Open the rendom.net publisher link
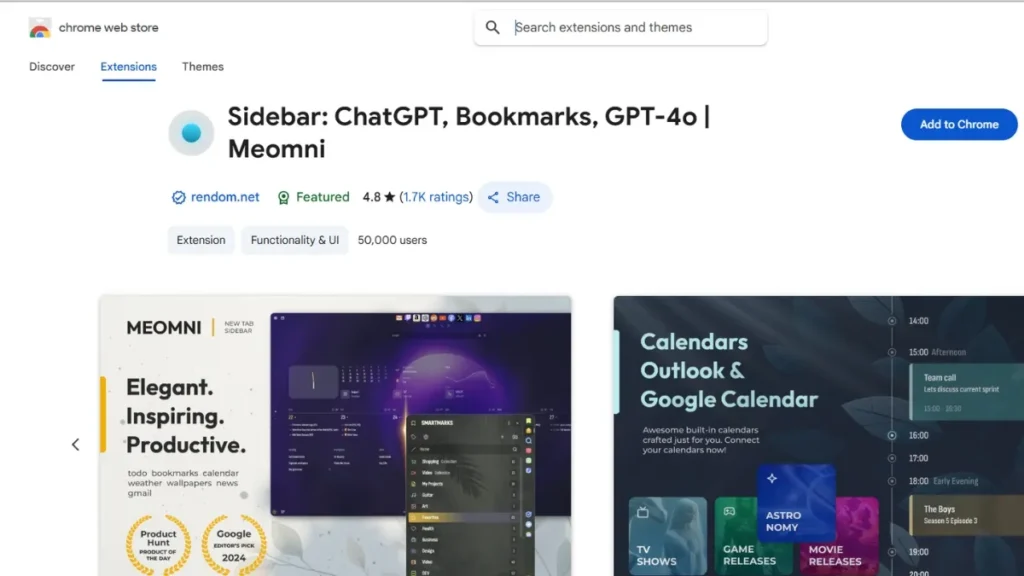The image size is (1024, 576). pos(225,197)
